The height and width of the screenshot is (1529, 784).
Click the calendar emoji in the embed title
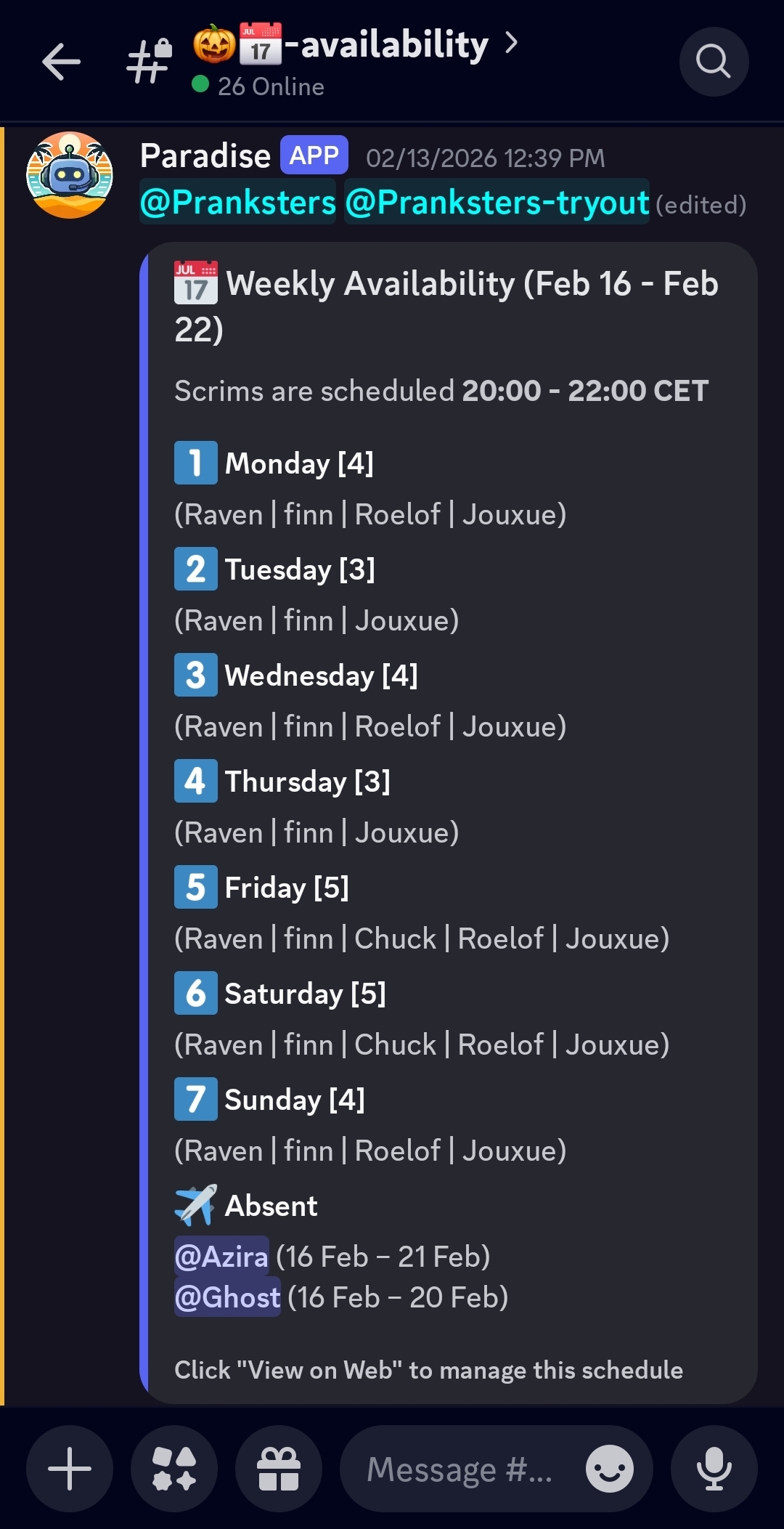coord(195,283)
